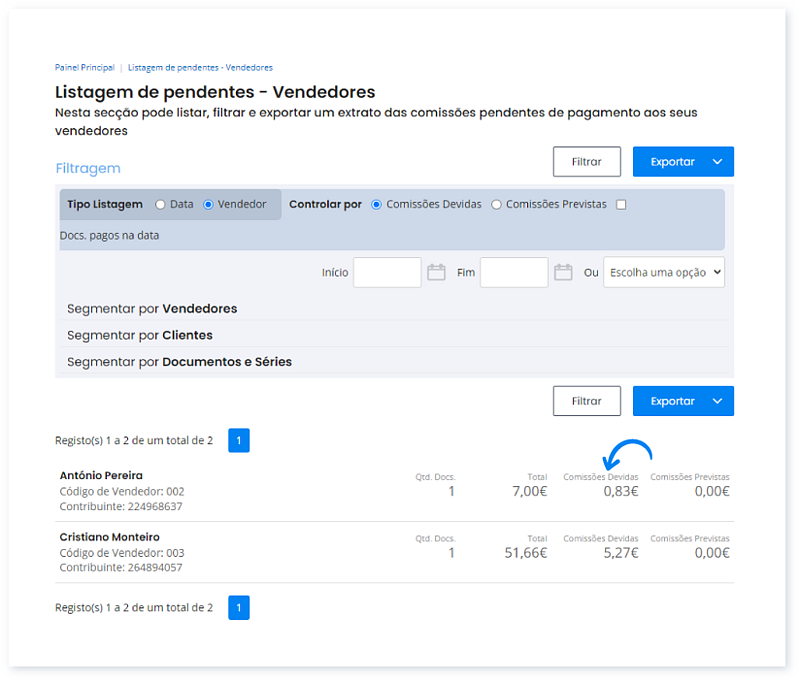Tick the Docs. pagos na data checkbox
The image size is (800, 681).
tap(621, 205)
